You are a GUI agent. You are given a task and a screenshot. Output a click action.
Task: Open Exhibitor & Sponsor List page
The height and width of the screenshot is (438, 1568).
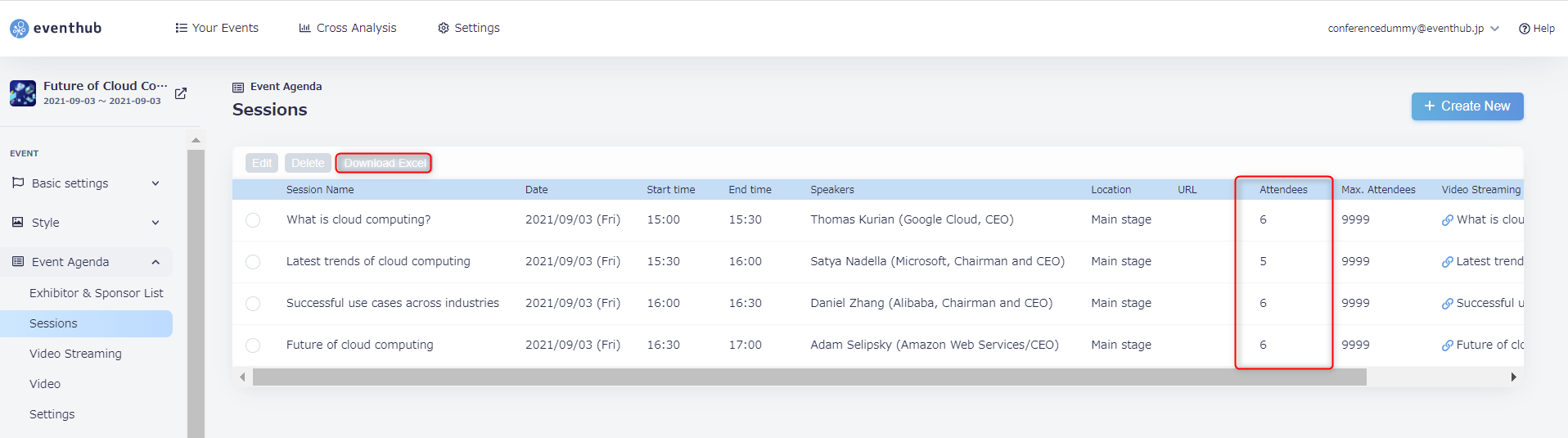click(97, 293)
